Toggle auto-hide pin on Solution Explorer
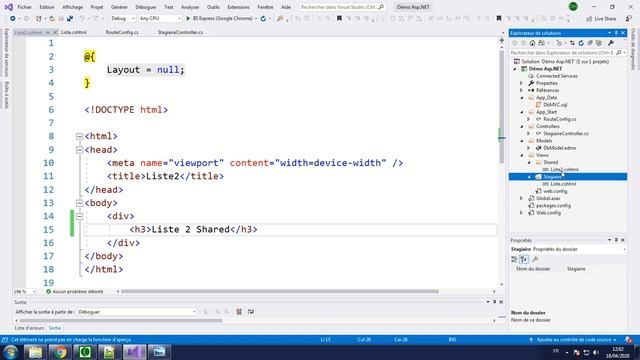This screenshot has width=640, height=360. tap(616, 33)
